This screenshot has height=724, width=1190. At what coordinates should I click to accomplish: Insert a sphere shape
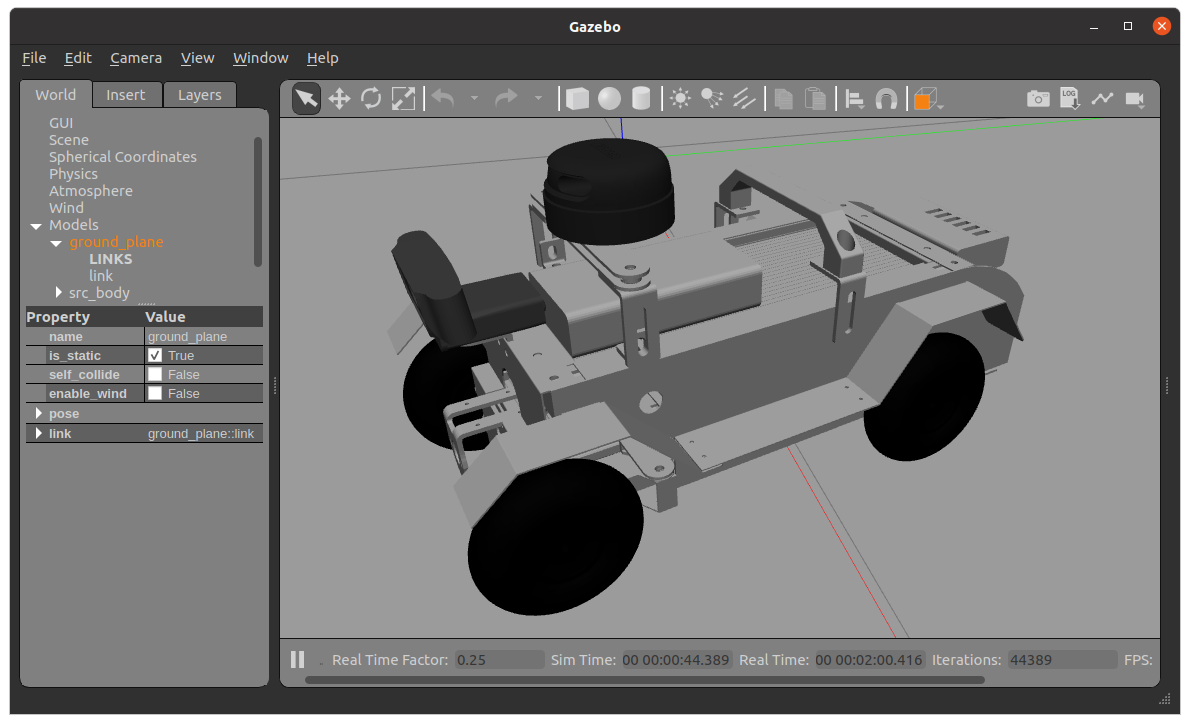609,98
